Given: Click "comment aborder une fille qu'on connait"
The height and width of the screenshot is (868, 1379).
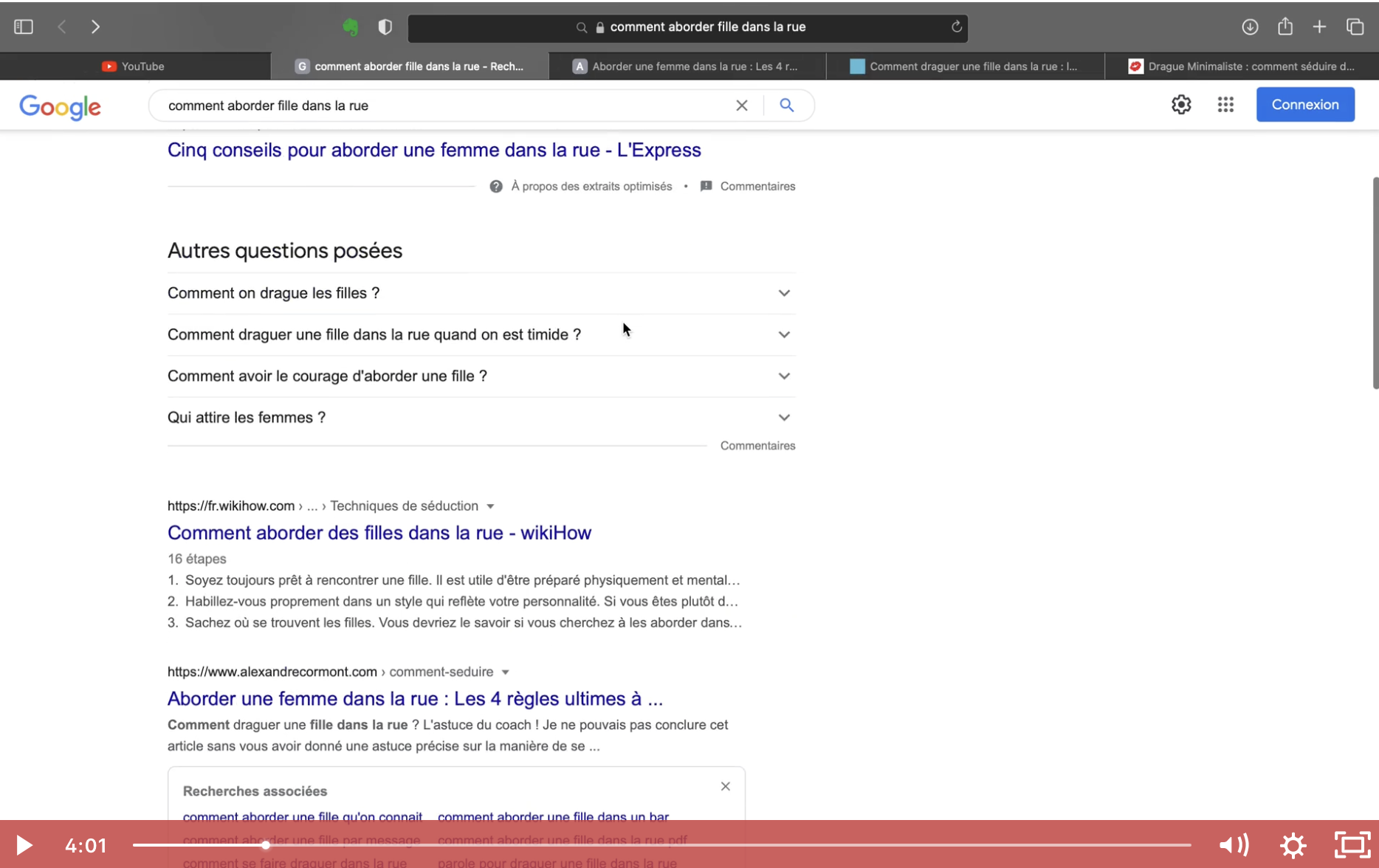Looking at the screenshot, I should click(303, 817).
